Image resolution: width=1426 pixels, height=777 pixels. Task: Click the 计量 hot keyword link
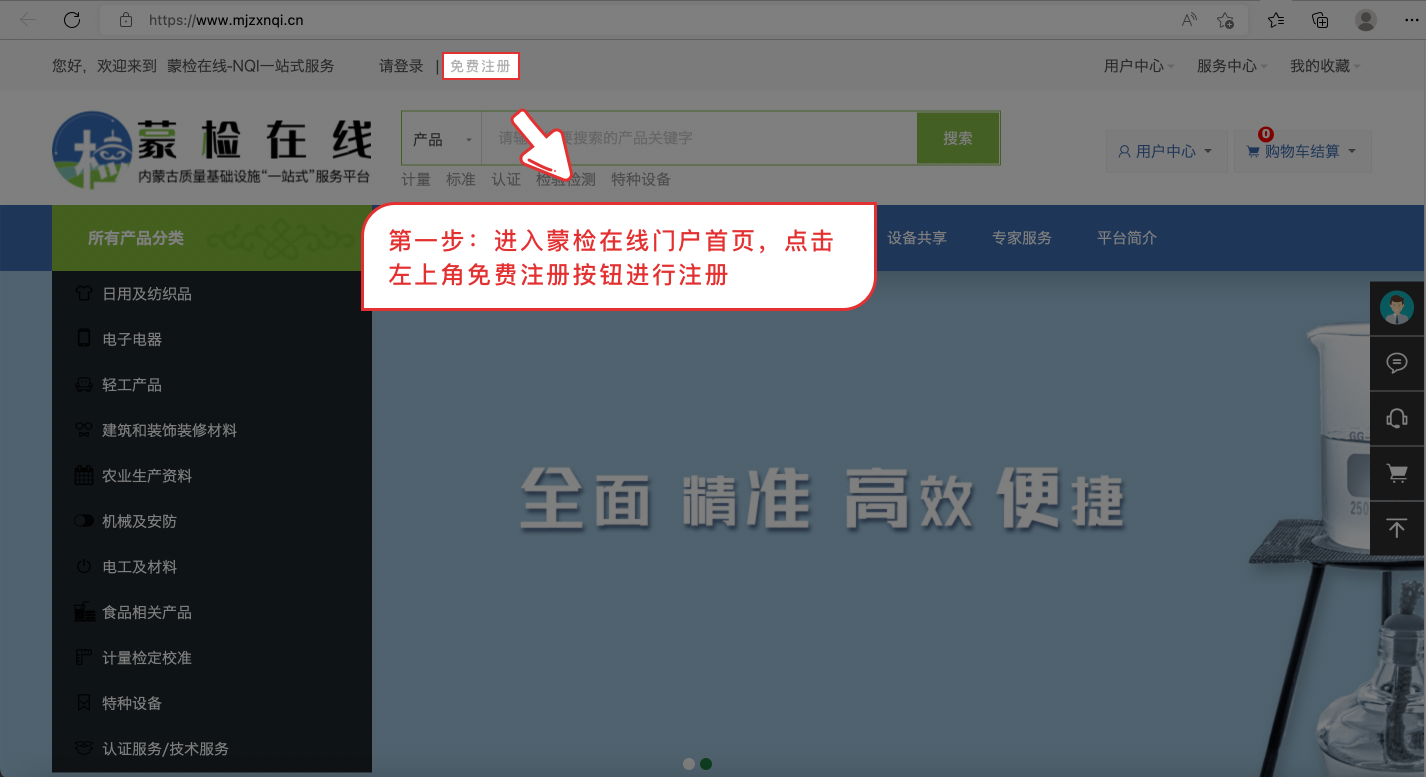(x=416, y=179)
